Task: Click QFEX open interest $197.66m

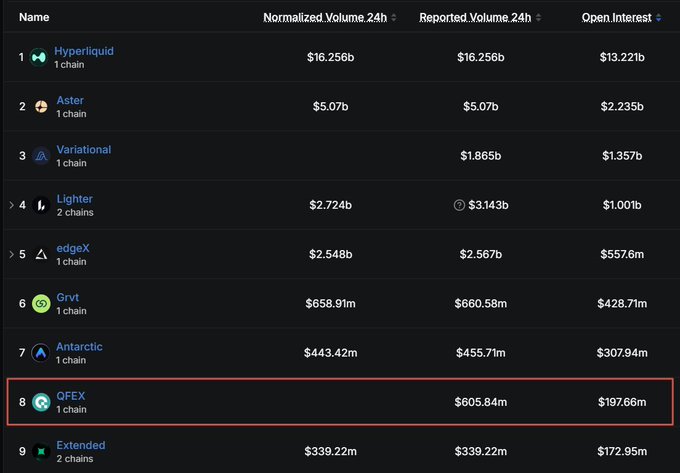Action: (x=622, y=402)
